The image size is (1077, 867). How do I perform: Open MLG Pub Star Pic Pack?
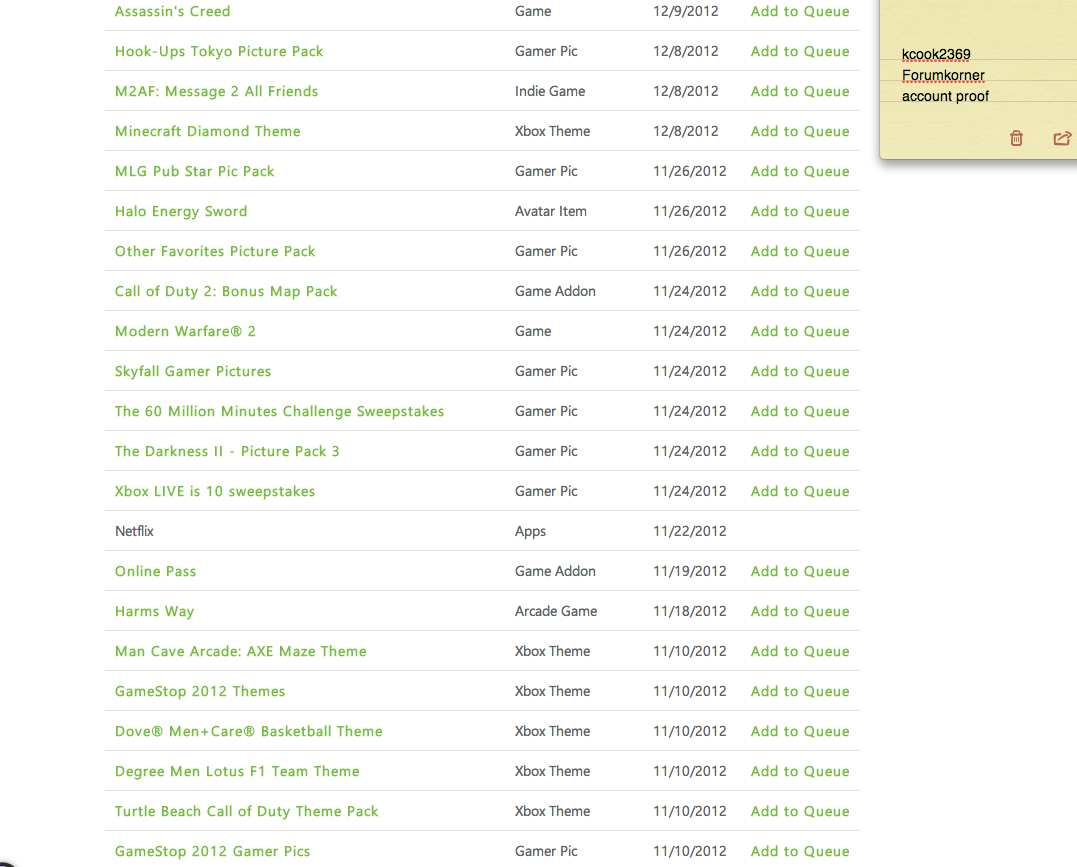coord(194,171)
